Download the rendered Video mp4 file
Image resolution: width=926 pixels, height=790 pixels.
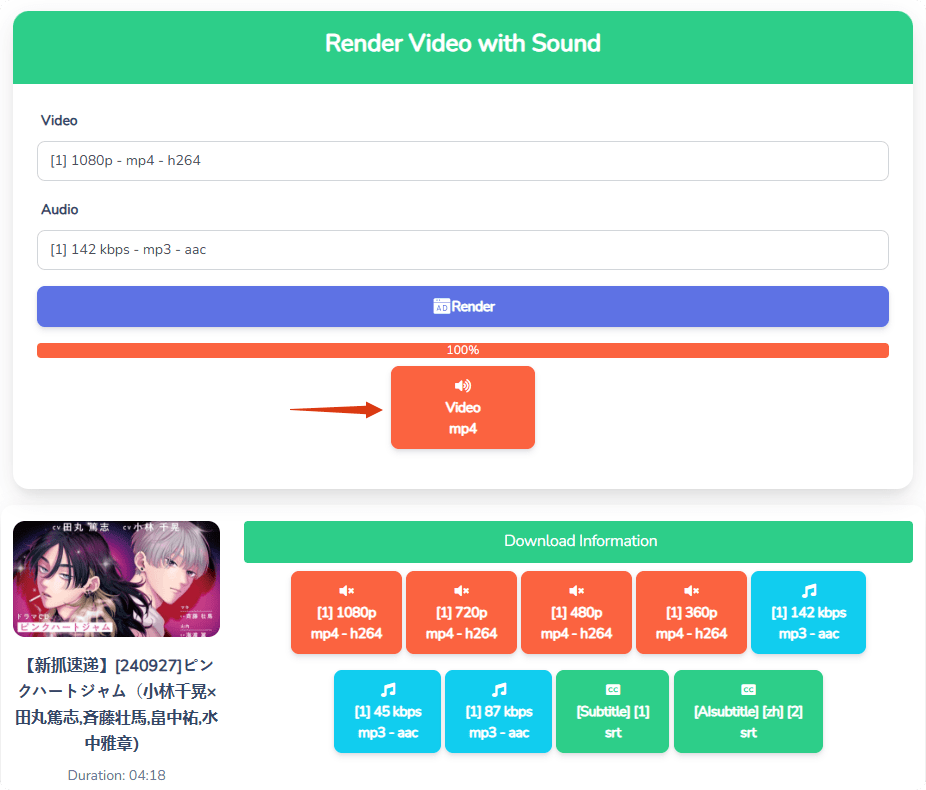coord(462,408)
